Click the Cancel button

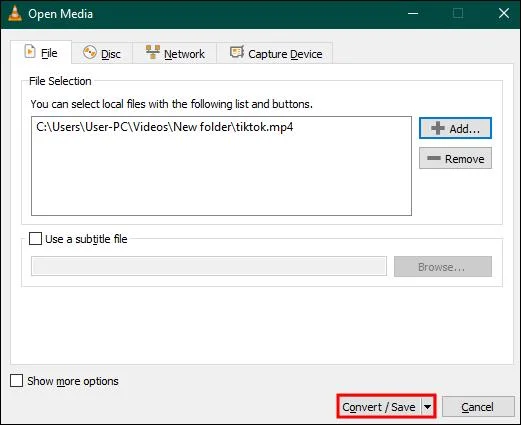click(478, 407)
